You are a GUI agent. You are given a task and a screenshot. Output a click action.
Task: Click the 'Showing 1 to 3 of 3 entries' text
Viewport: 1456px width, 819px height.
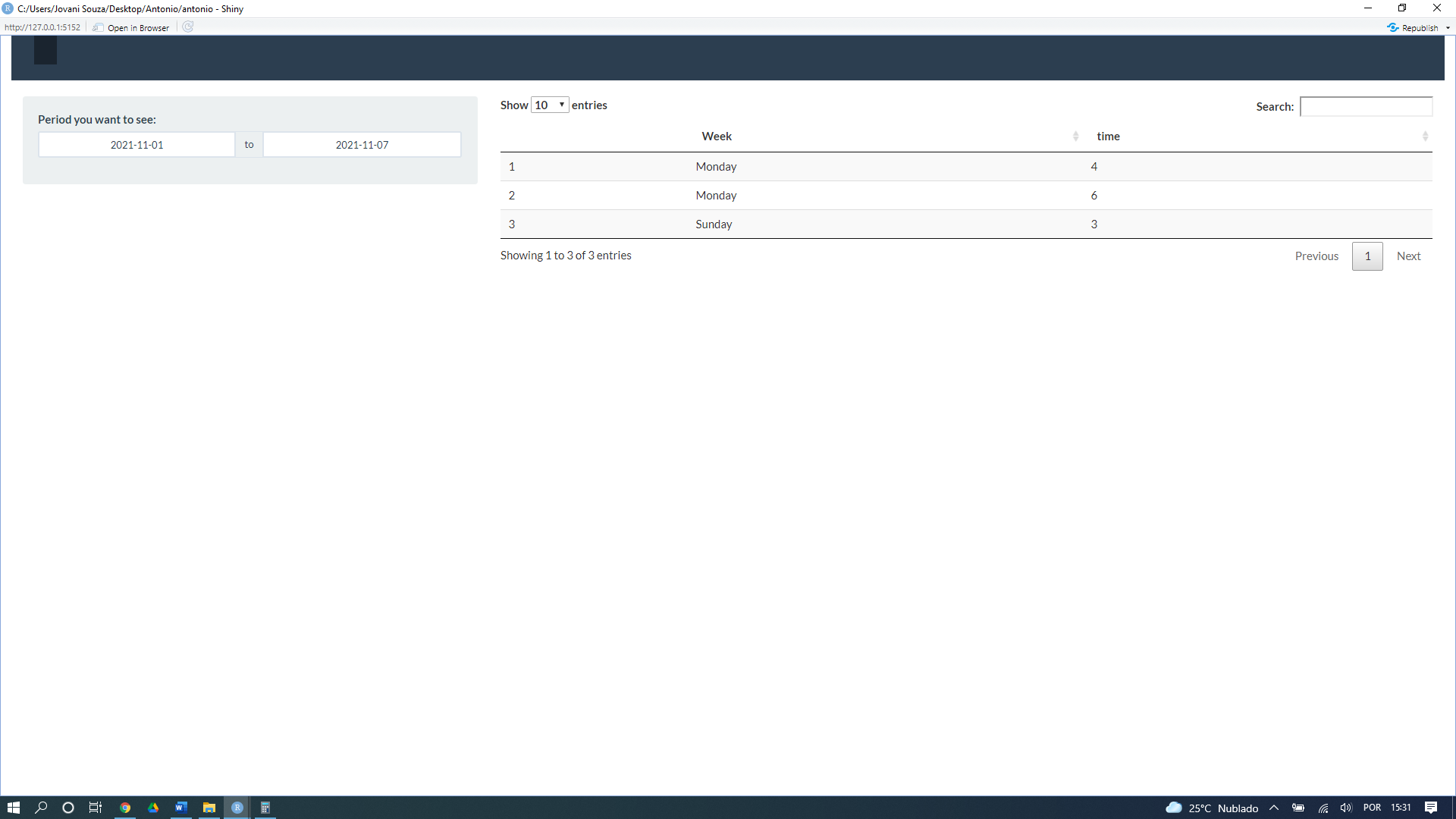coord(566,256)
